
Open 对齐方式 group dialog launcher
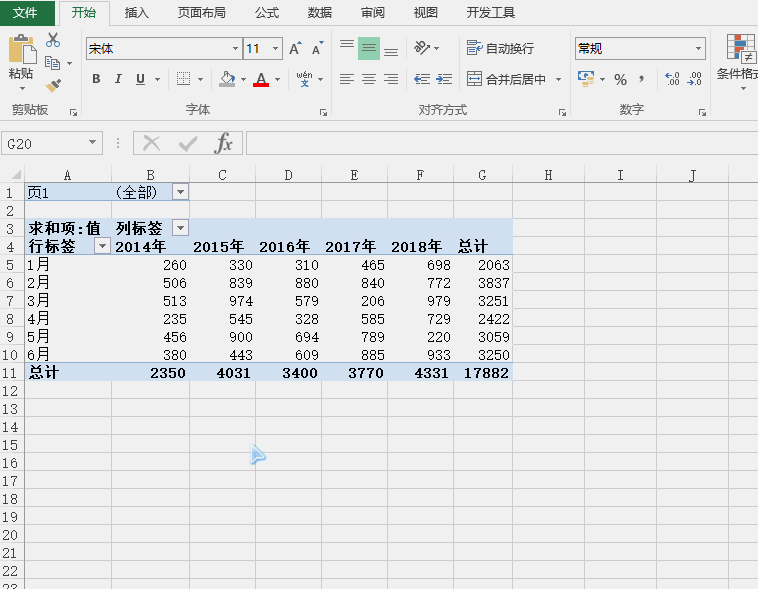562,113
